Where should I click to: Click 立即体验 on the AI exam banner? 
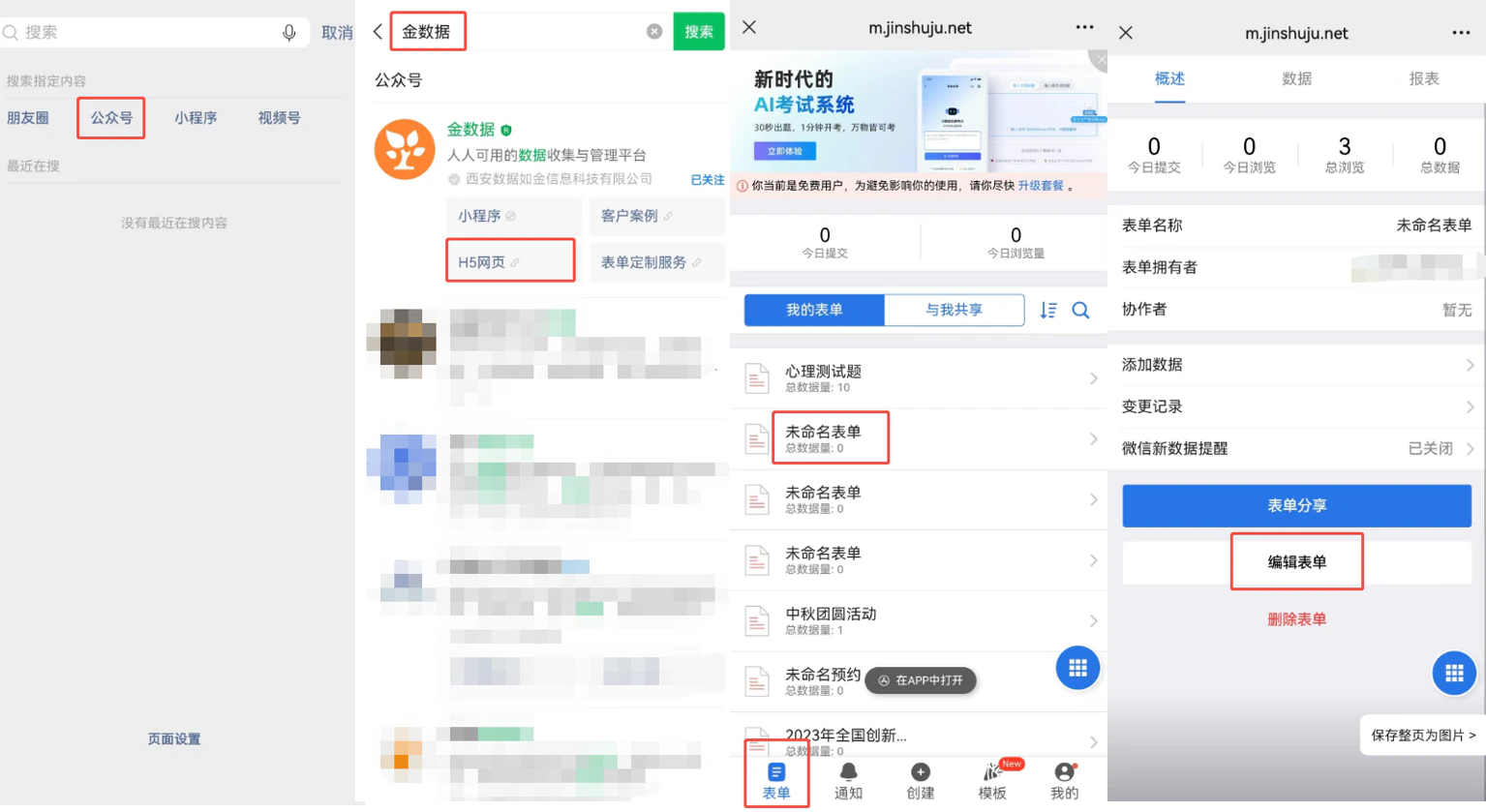(784, 152)
